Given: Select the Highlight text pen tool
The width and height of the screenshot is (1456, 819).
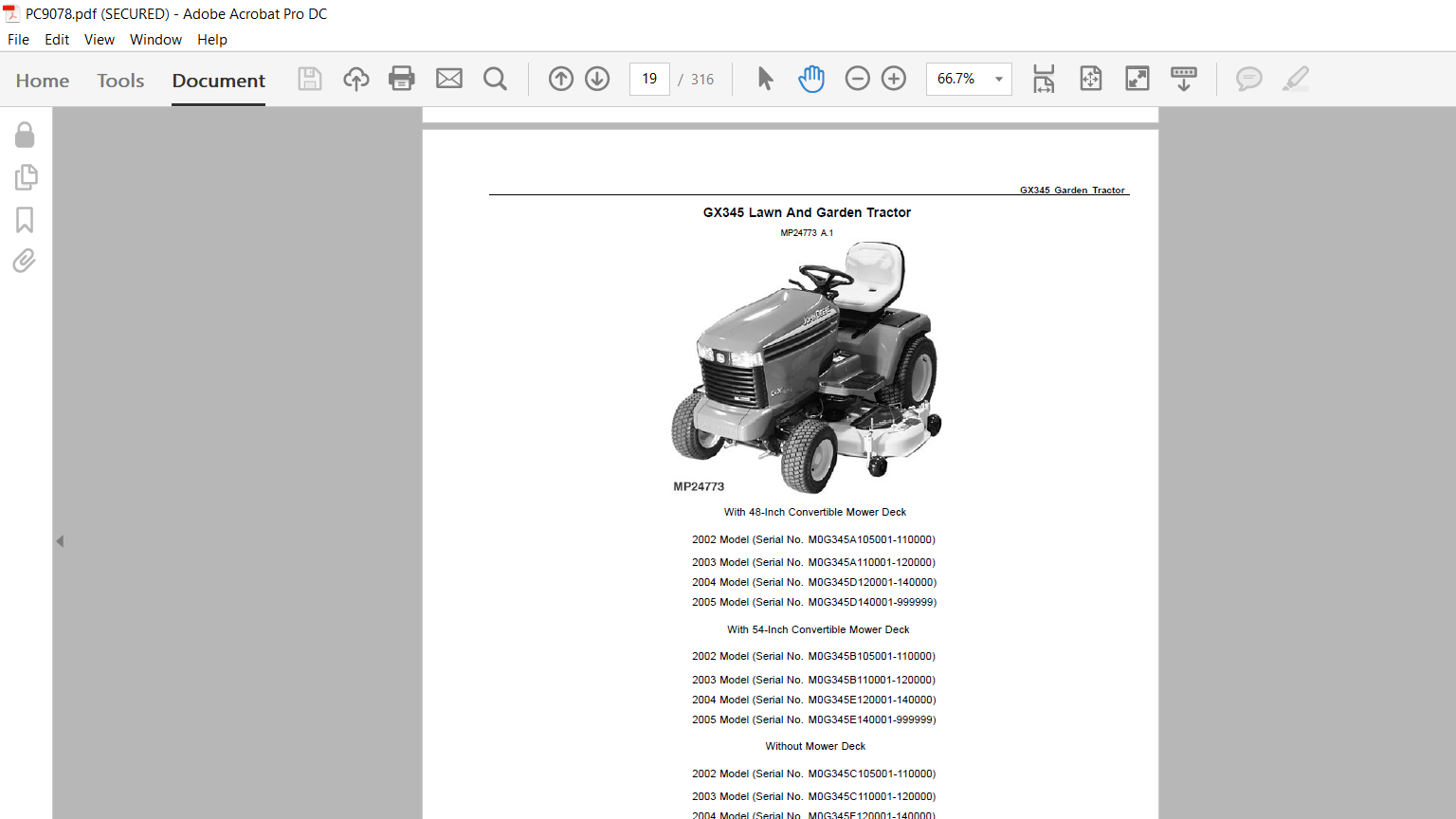Looking at the screenshot, I should [x=1296, y=79].
